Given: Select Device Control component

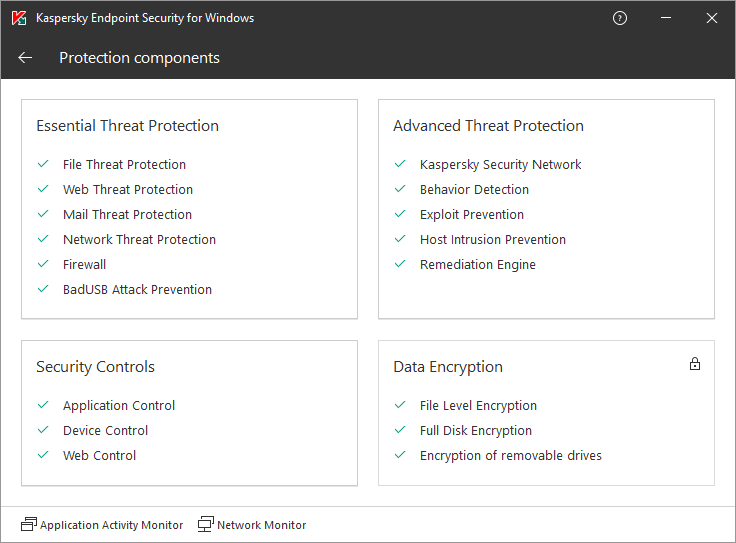Looking at the screenshot, I should pos(105,430).
